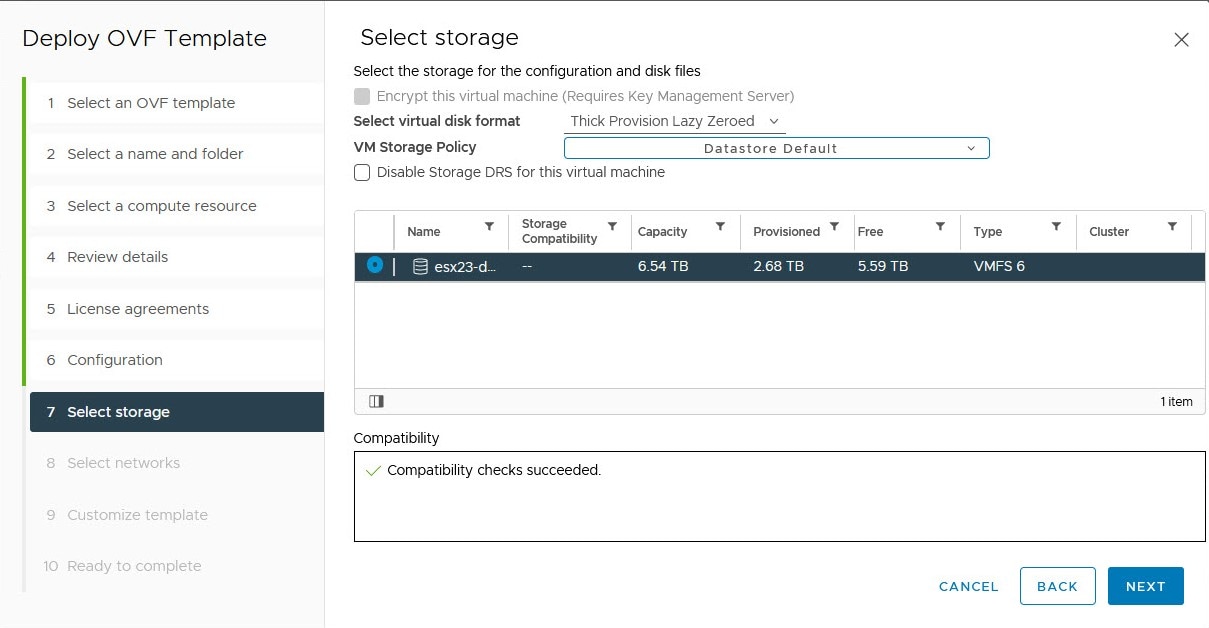Toggle Encrypt this virtual machine checkbox
1209x628 pixels.
pos(362,96)
